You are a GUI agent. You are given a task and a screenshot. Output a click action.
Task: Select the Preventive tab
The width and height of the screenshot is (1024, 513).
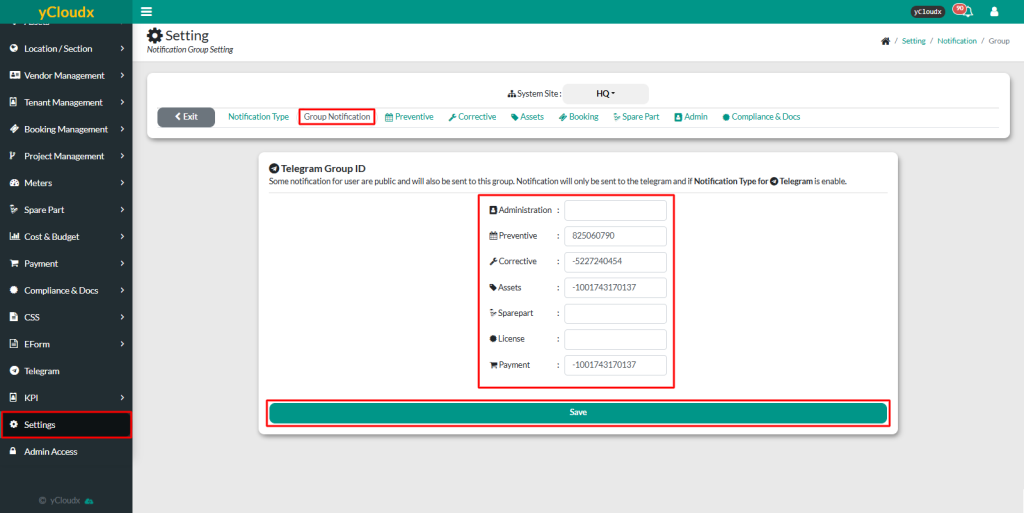[409, 117]
